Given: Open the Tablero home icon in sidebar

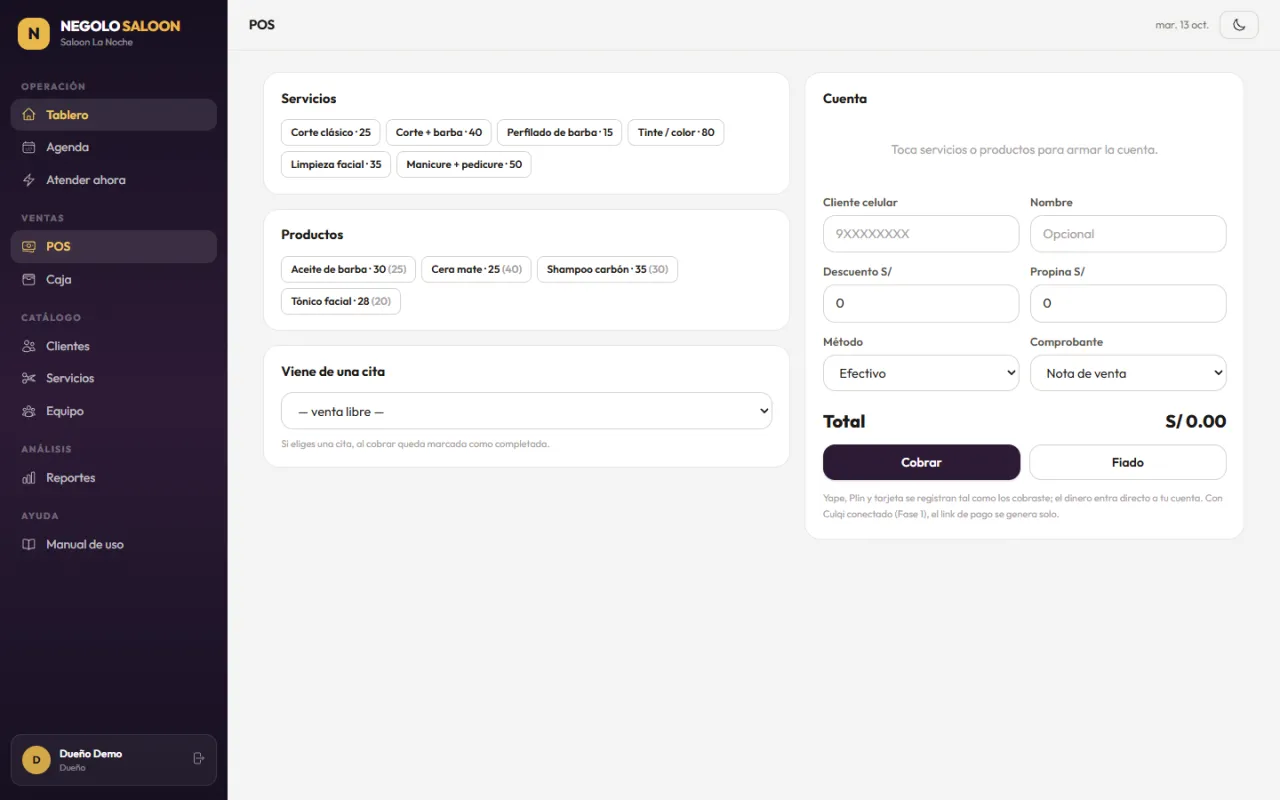Looking at the screenshot, I should click(29, 115).
